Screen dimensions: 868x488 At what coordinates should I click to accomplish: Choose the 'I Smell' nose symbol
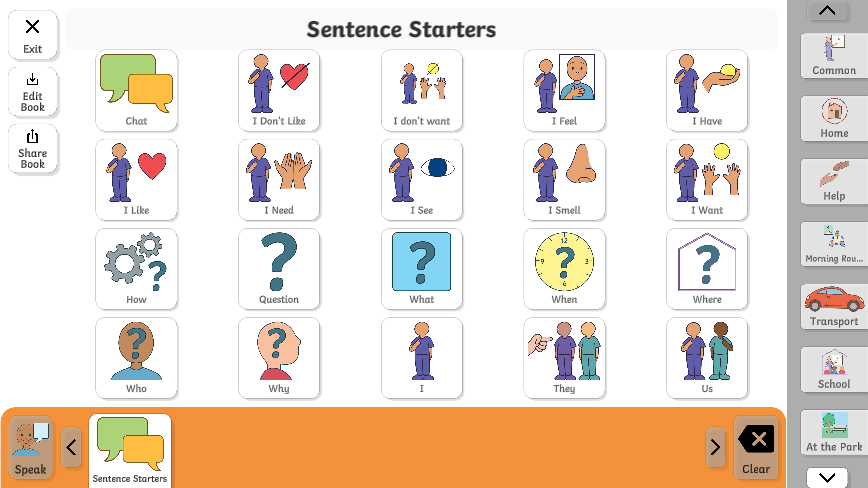coord(564,179)
